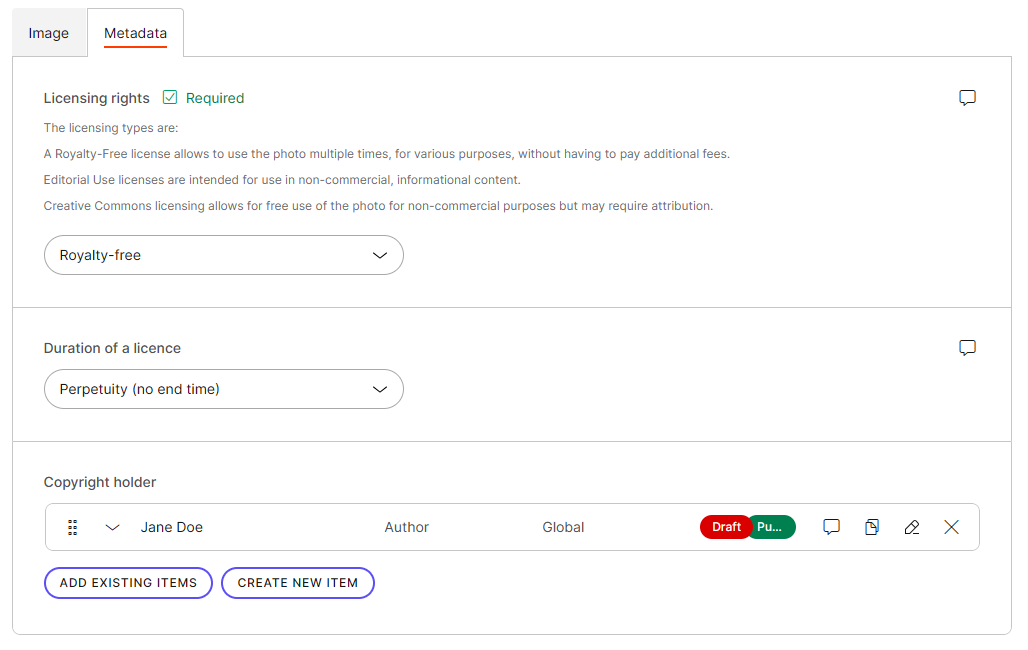Image resolution: width=1028 pixels, height=650 pixels.
Task: Open the Royalty-free licensing dropdown
Action: (223, 255)
